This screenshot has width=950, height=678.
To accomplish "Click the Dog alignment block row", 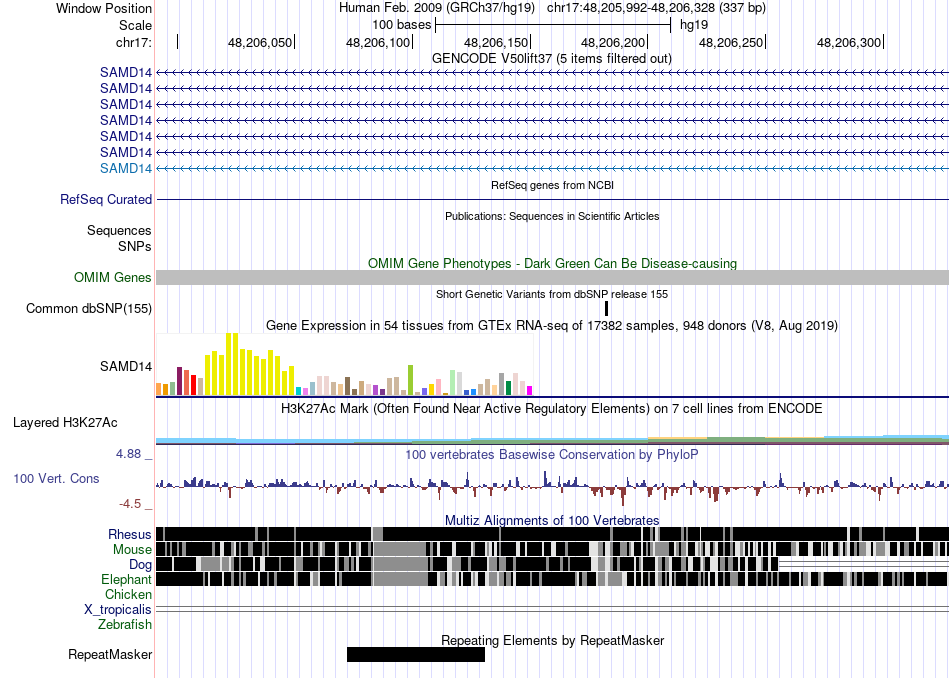I will point(553,564).
